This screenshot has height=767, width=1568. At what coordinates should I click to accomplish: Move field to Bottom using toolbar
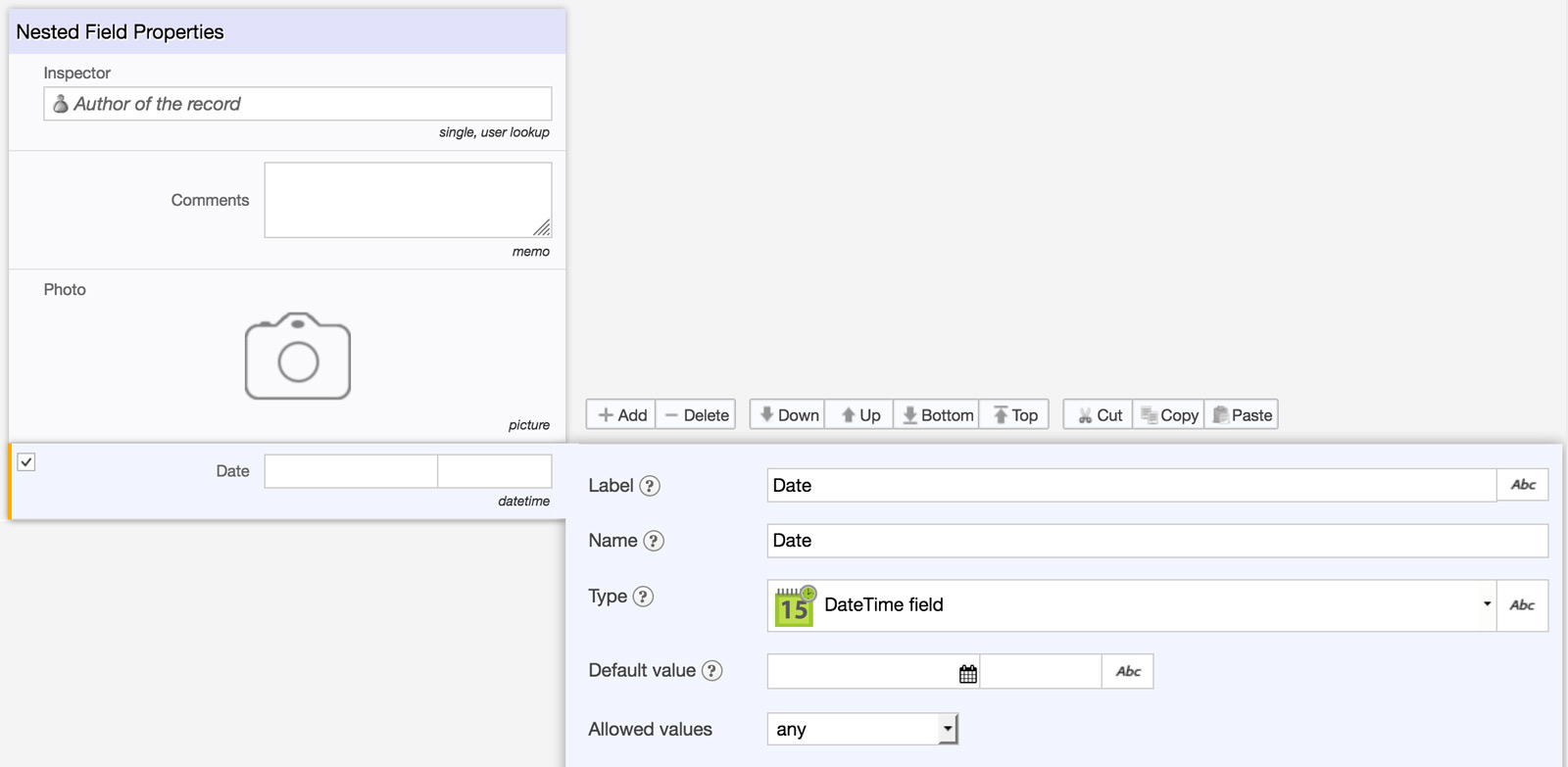tap(937, 415)
